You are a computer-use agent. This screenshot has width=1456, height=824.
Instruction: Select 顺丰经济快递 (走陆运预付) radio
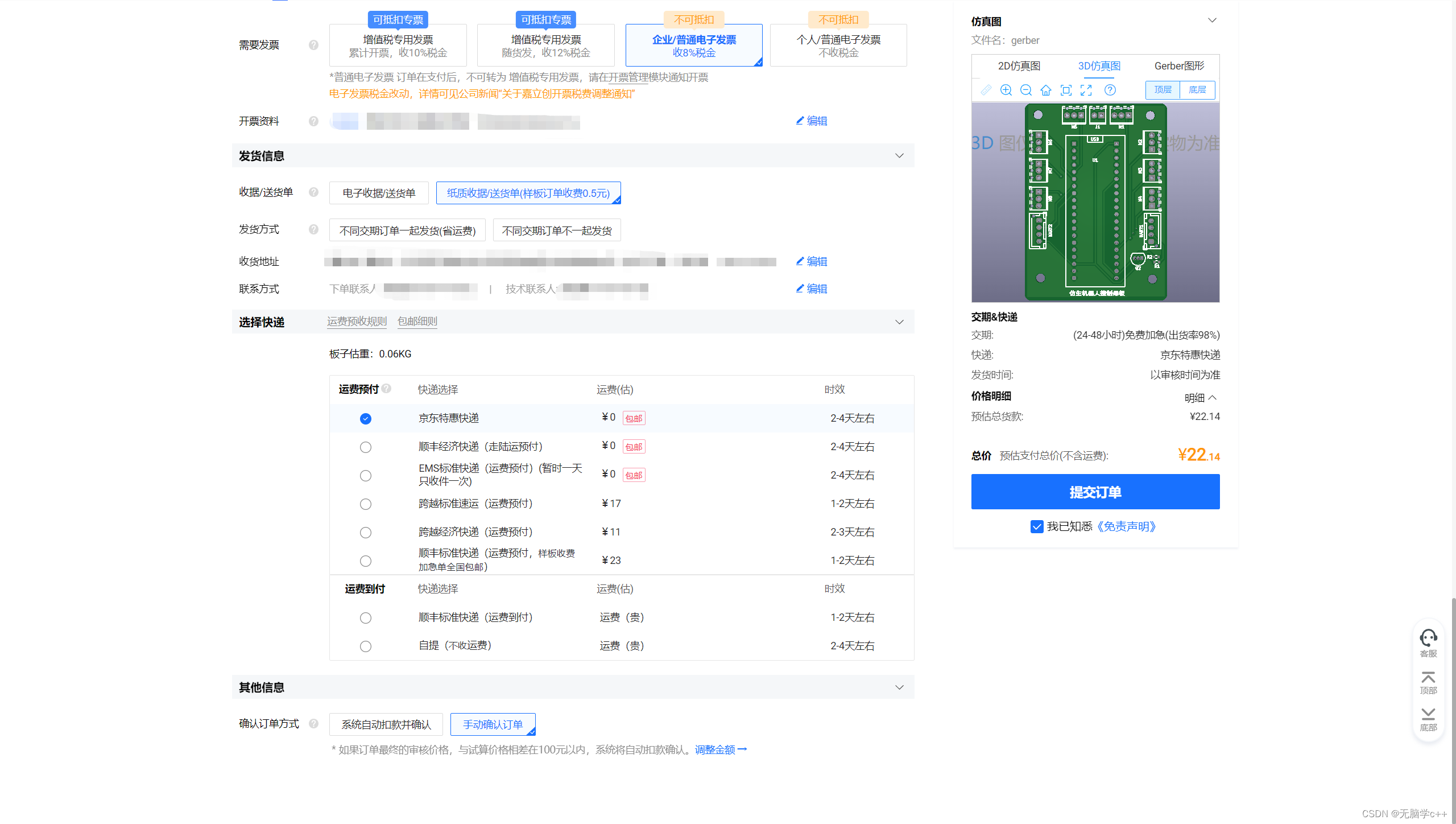click(x=366, y=447)
